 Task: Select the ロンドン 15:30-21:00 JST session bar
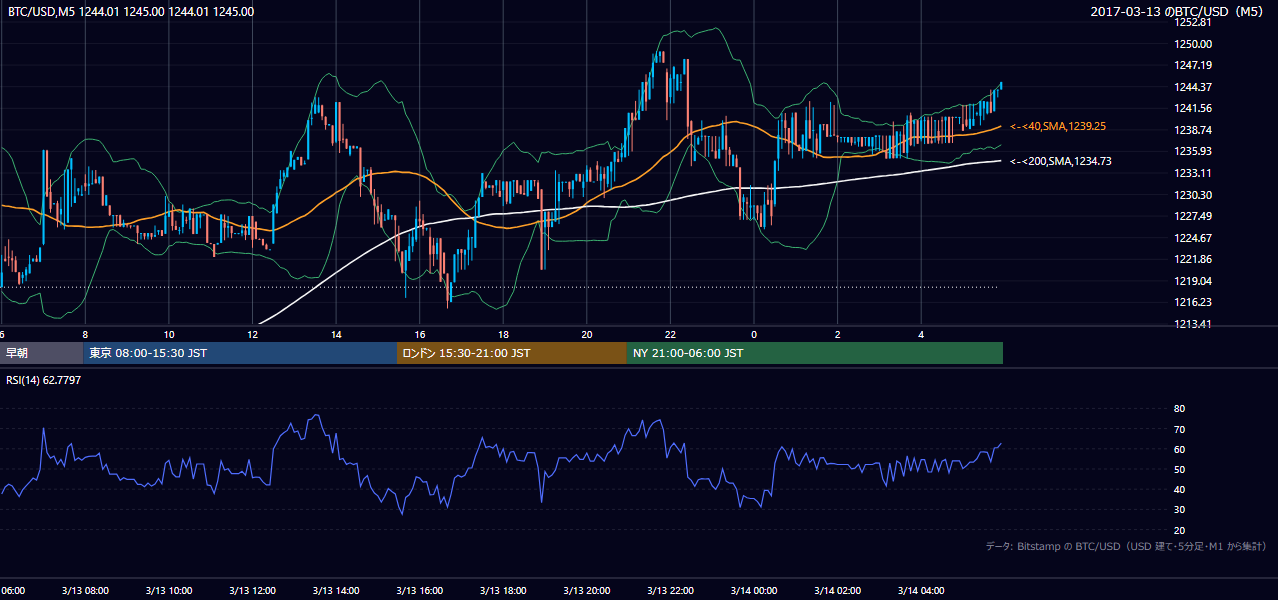click(512, 353)
